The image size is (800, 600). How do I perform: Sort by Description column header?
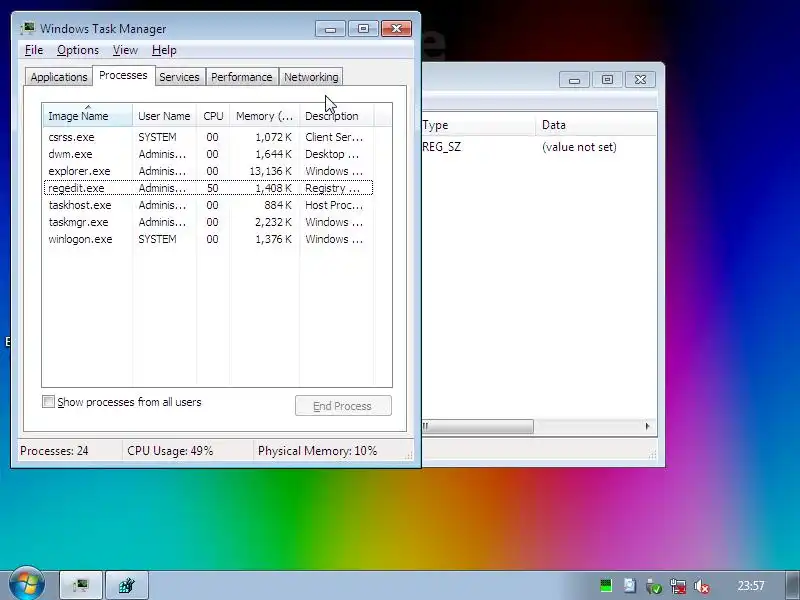(336, 116)
